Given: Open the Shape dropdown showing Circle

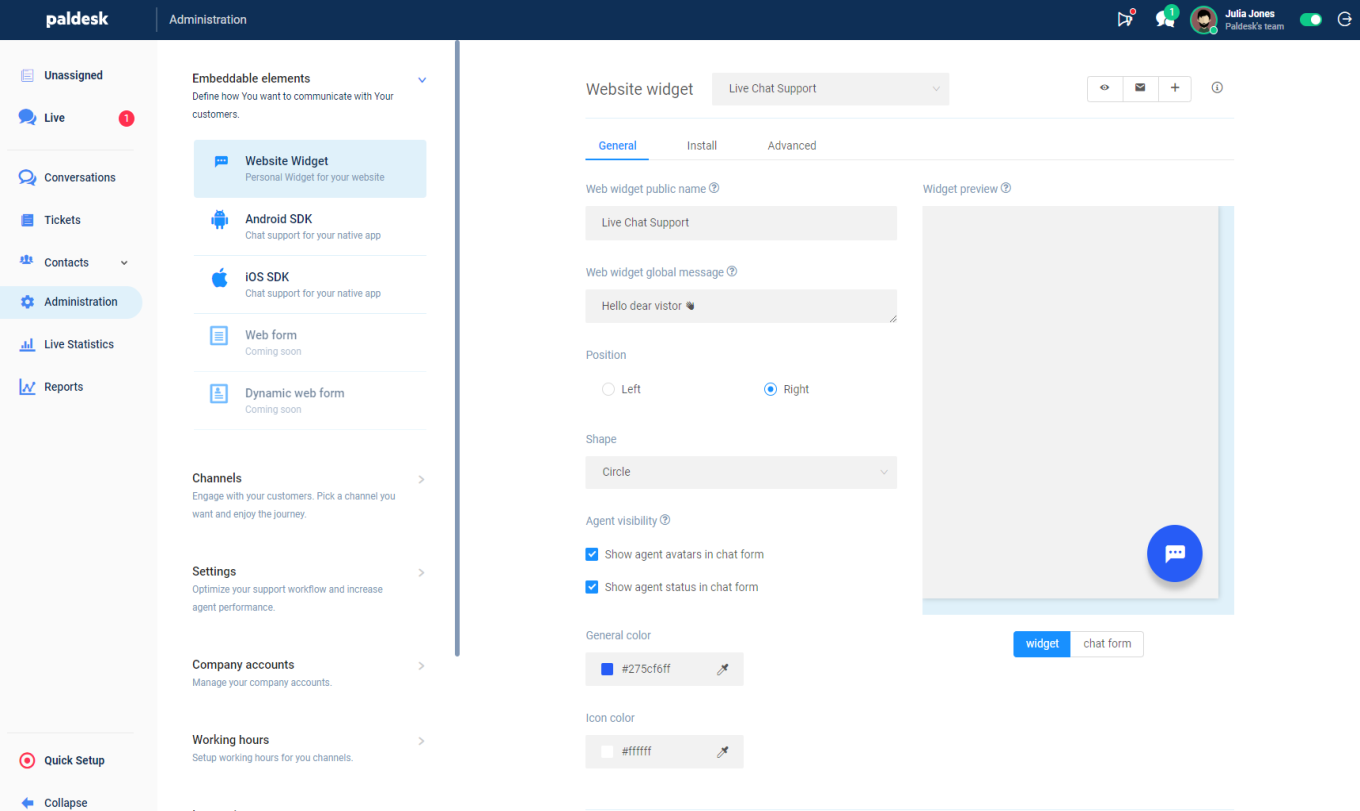Looking at the screenshot, I should (740, 472).
